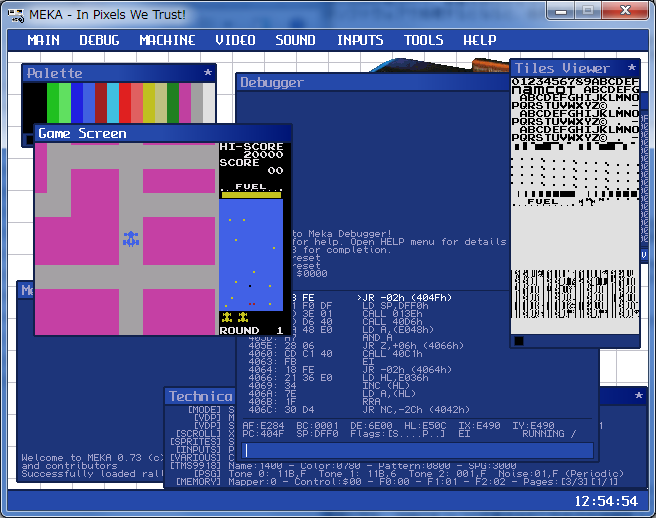
Task: Click the debugger command input field
Action: pyautogui.click(x=418, y=451)
